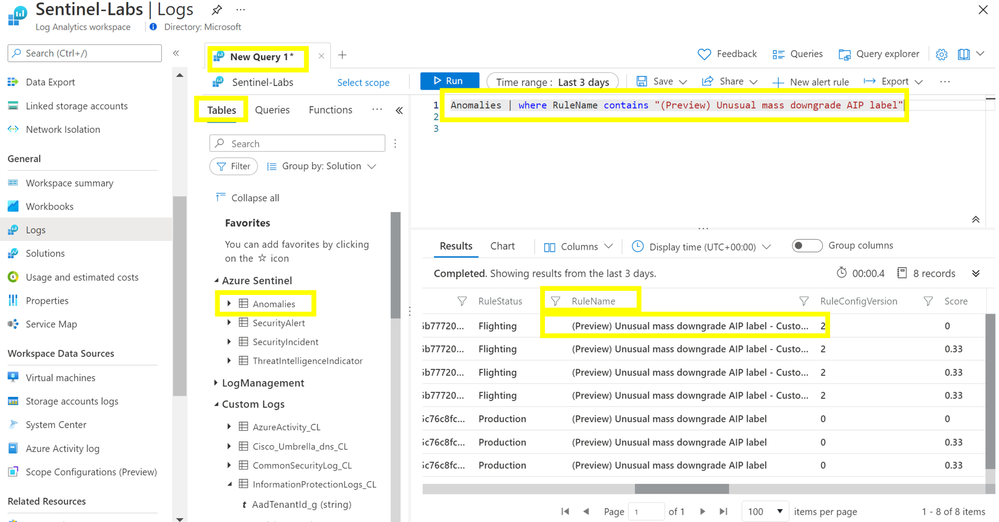Collapse the tables side pane
The height and width of the screenshot is (522, 999).
tap(399, 110)
